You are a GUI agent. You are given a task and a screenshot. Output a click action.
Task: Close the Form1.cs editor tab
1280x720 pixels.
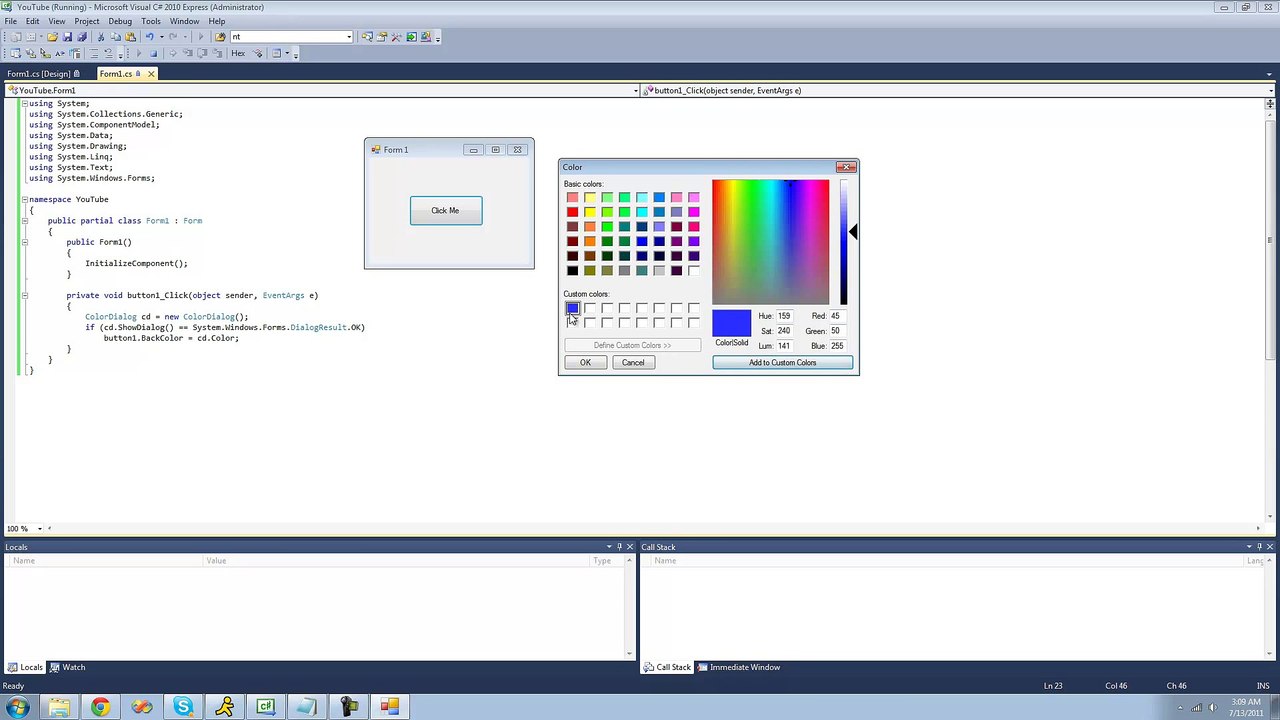click(x=151, y=74)
